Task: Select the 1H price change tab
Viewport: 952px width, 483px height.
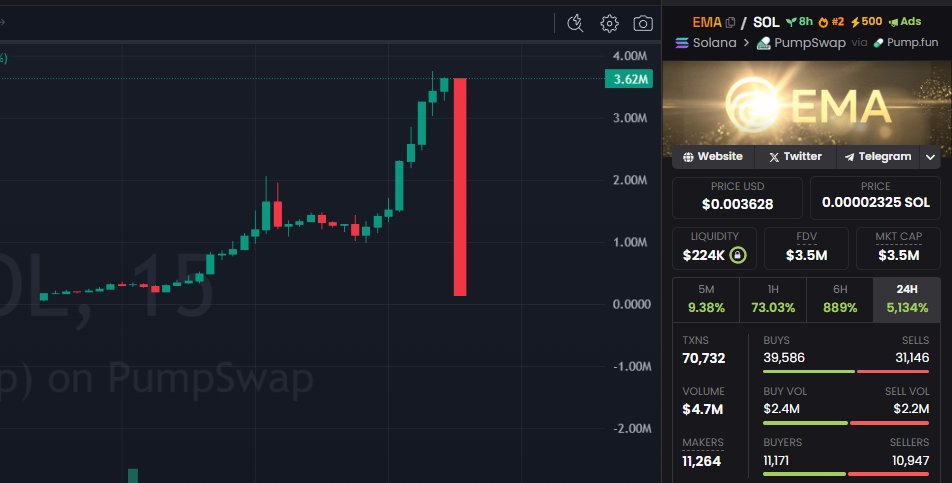Action: point(772,299)
